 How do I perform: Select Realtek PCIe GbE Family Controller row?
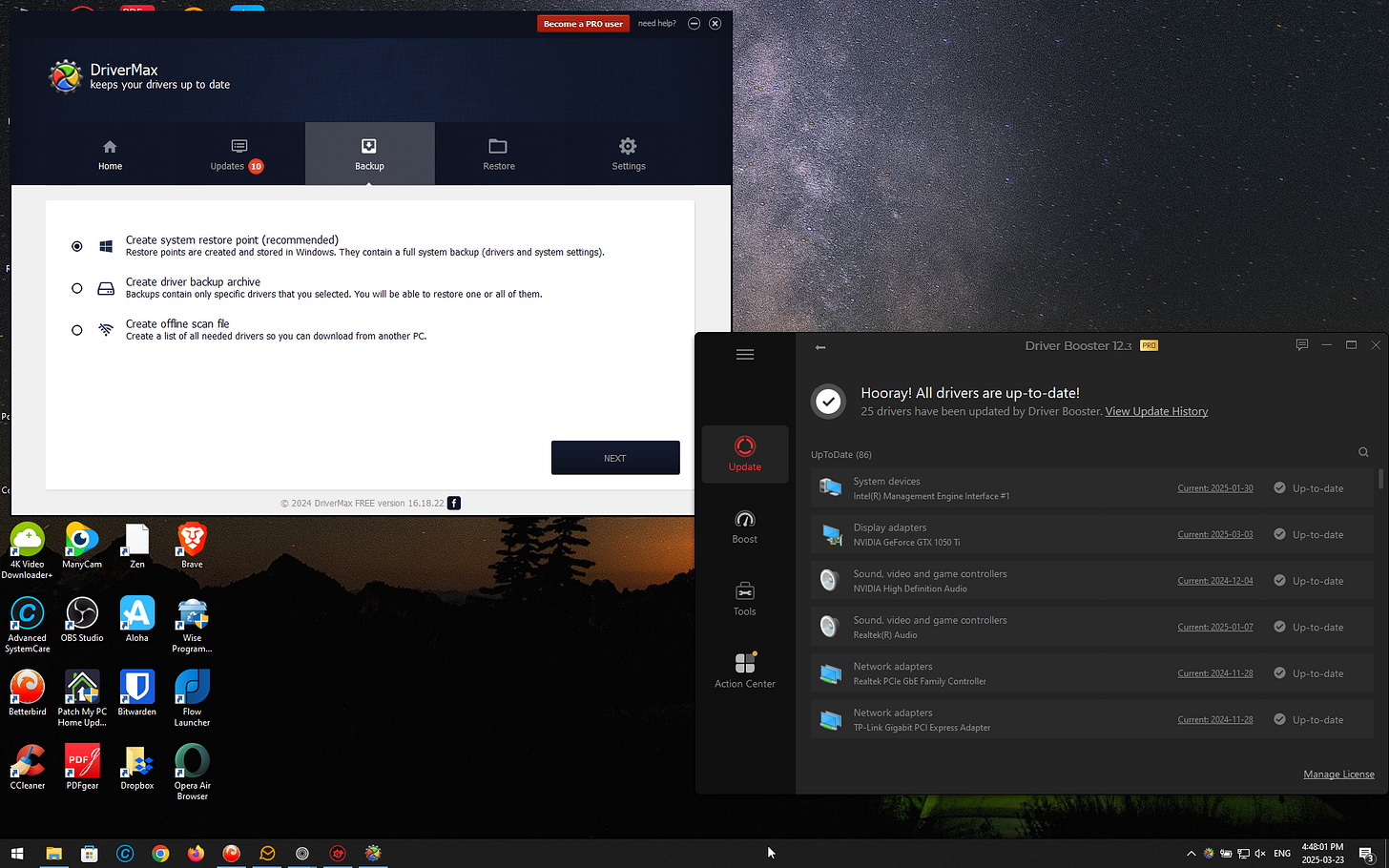pyautogui.click(x=1092, y=673)
